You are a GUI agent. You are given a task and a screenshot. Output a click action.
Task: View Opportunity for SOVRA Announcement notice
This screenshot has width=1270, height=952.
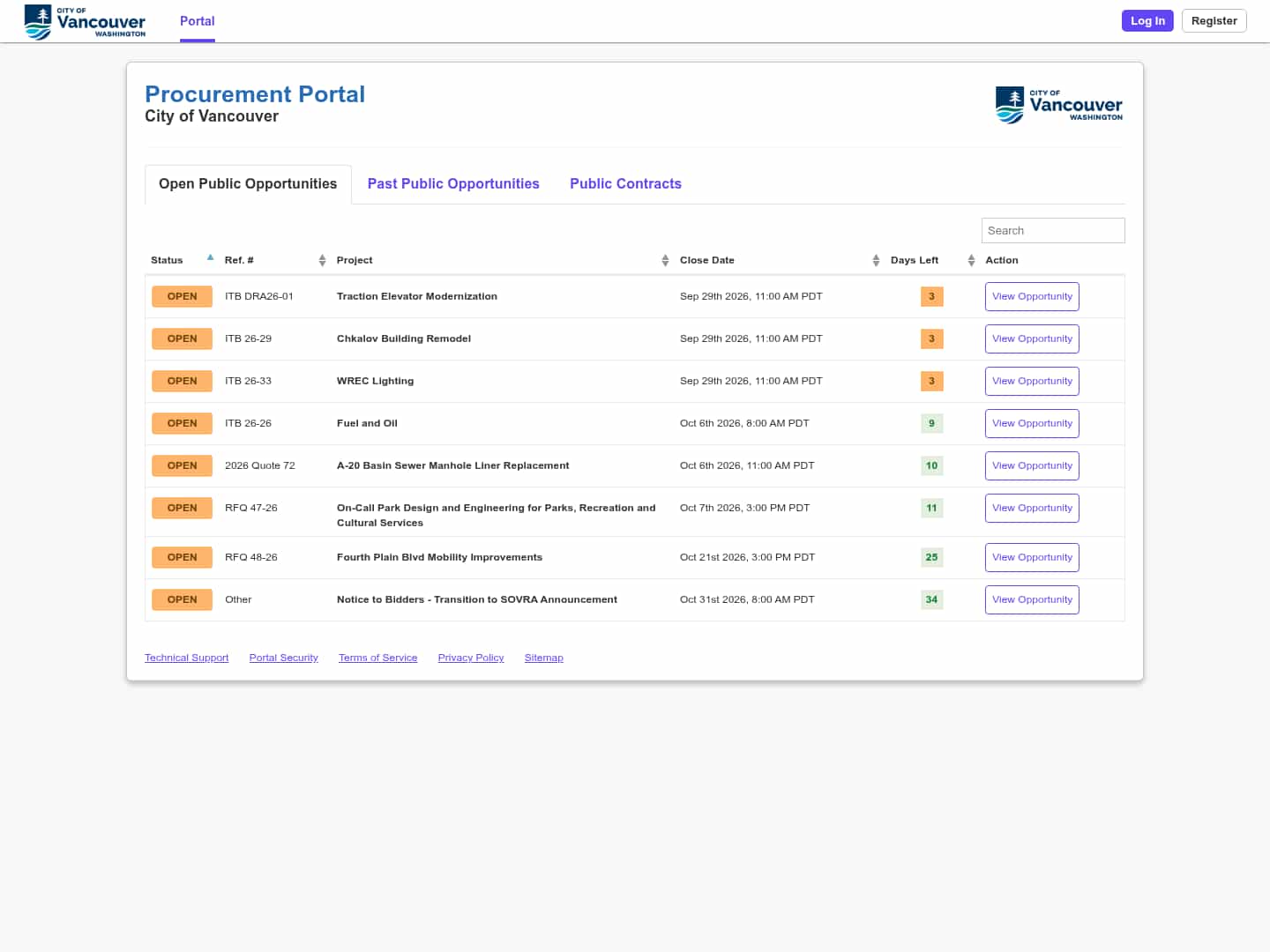[1032, 599]
